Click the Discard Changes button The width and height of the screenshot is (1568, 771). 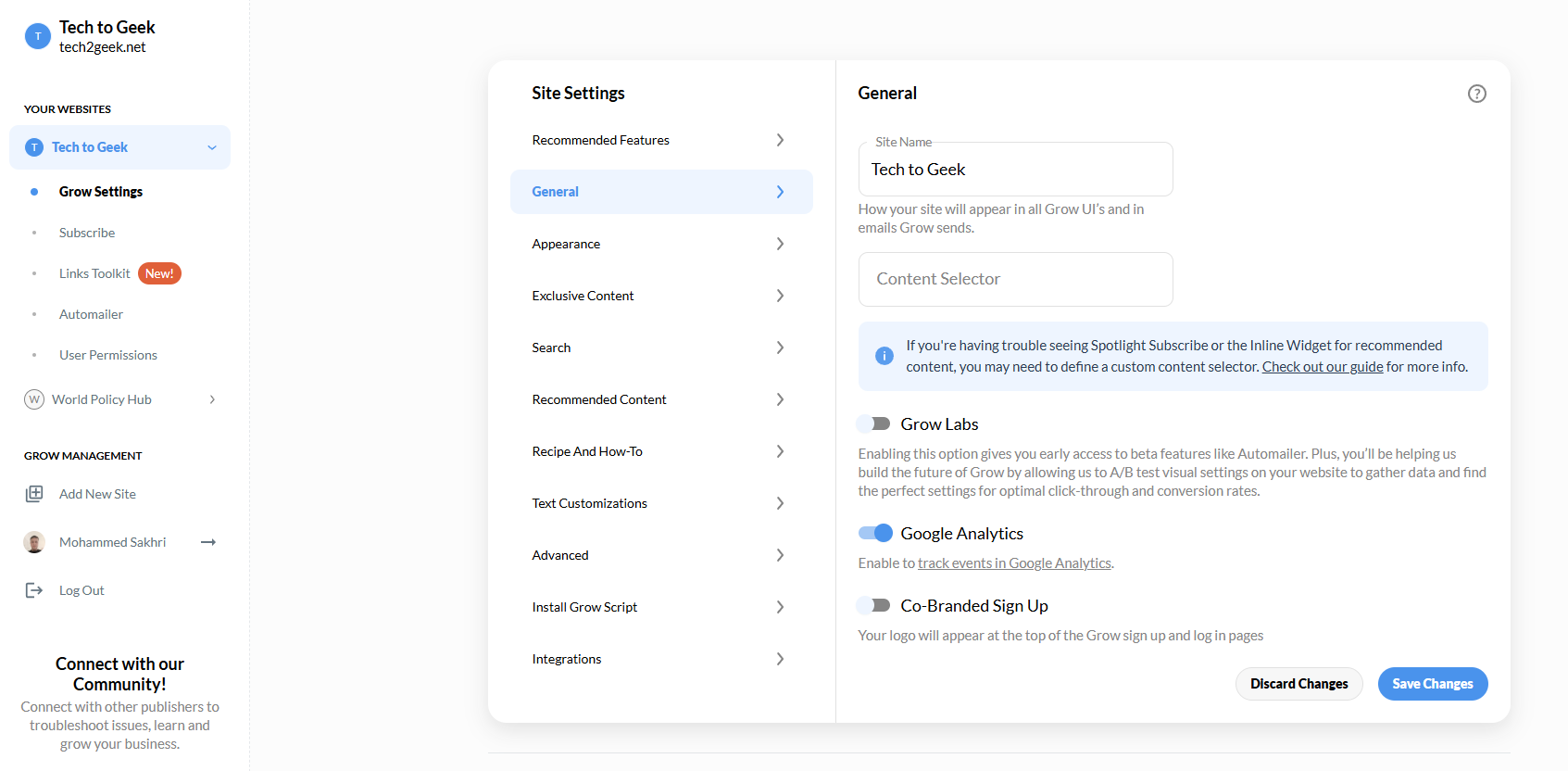[1298, 684]
